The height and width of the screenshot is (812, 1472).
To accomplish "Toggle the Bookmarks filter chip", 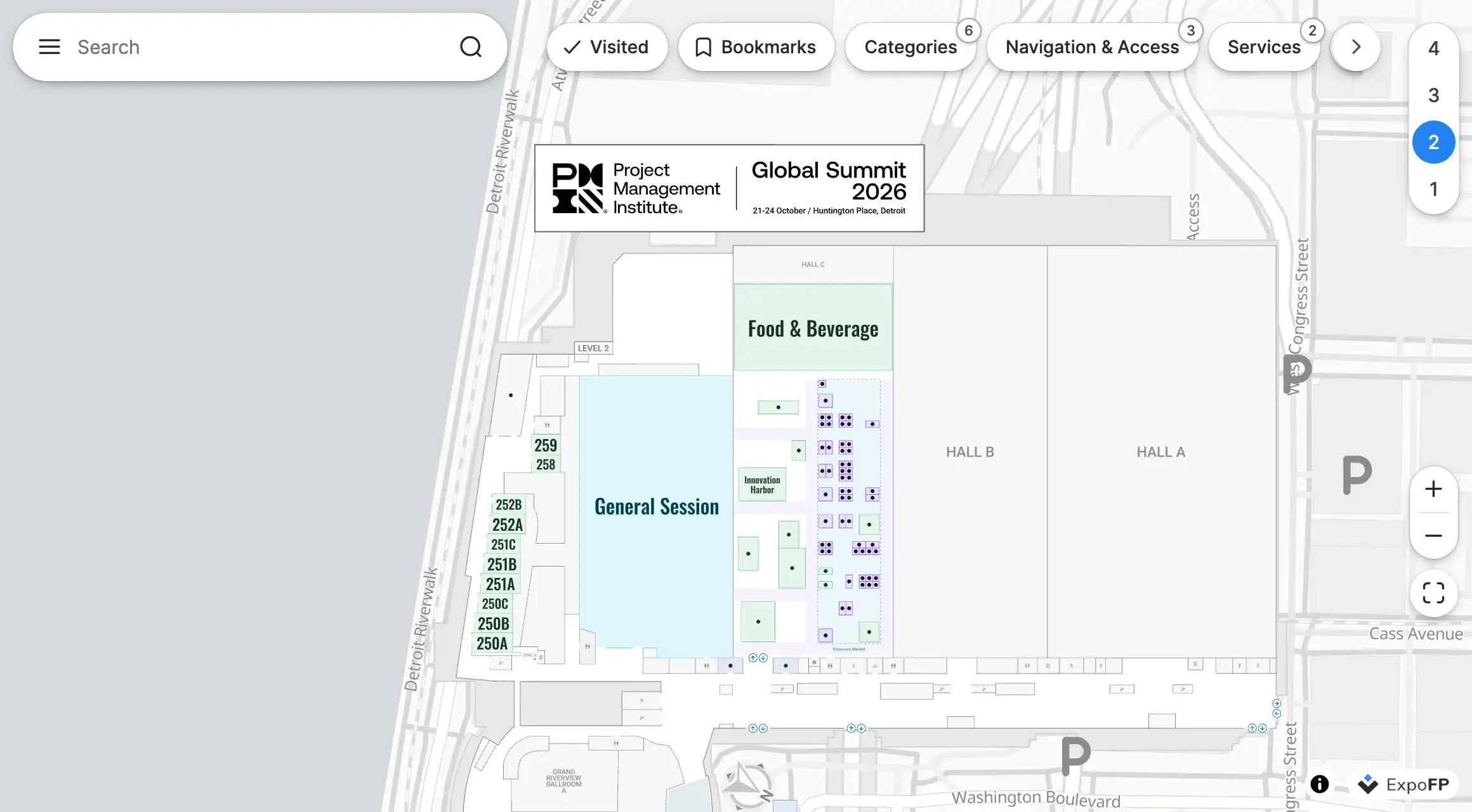I will click(756, 47).
